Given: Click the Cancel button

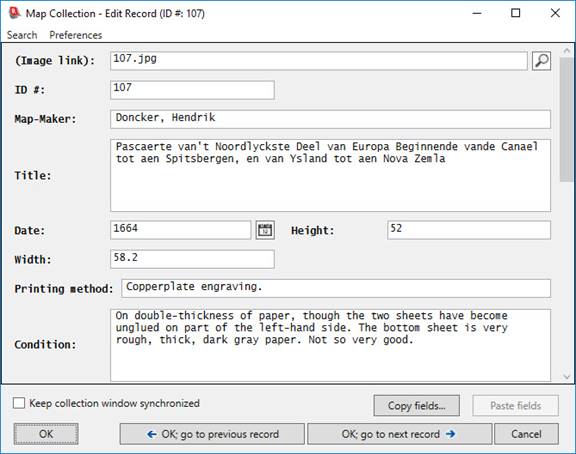Looking at the screenshot, I should pos(526,434).
